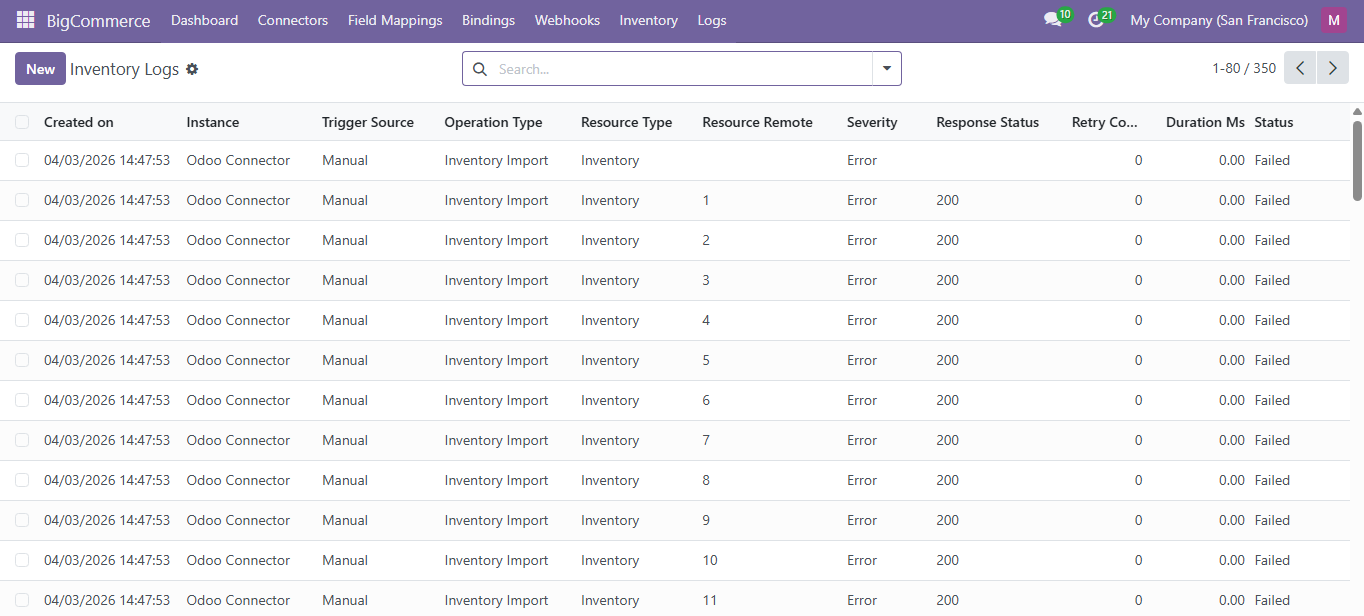Image resolution: width=1364 pixels, height=616 pixels.
Task: Open actions via the Inventory Logs gear icon
Action: [x=192, y=69]
